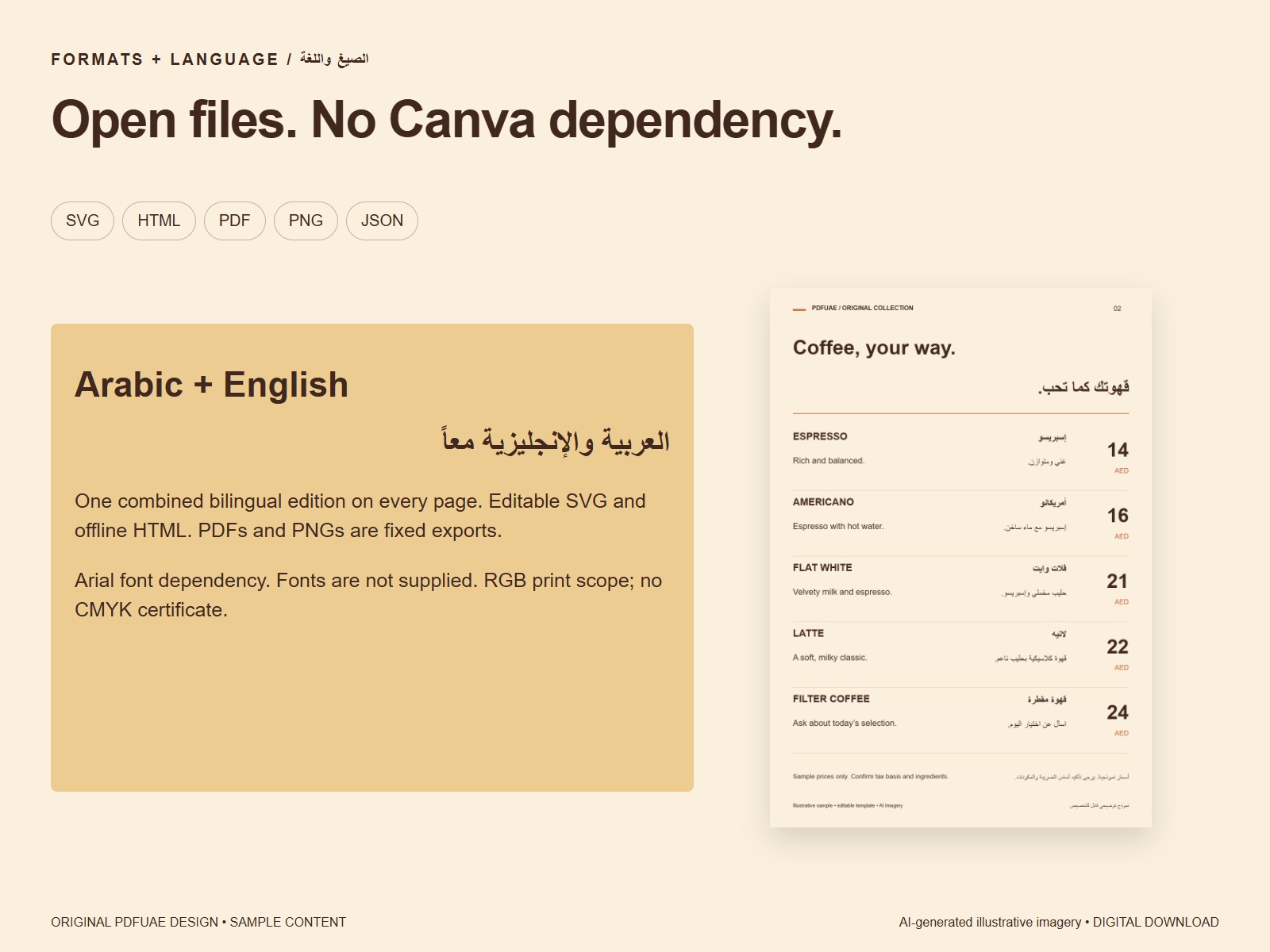Click the 'Sample prices only' footnote
Screen dimensions: 1270x952
pyautogui.click(x=871, y=777)
